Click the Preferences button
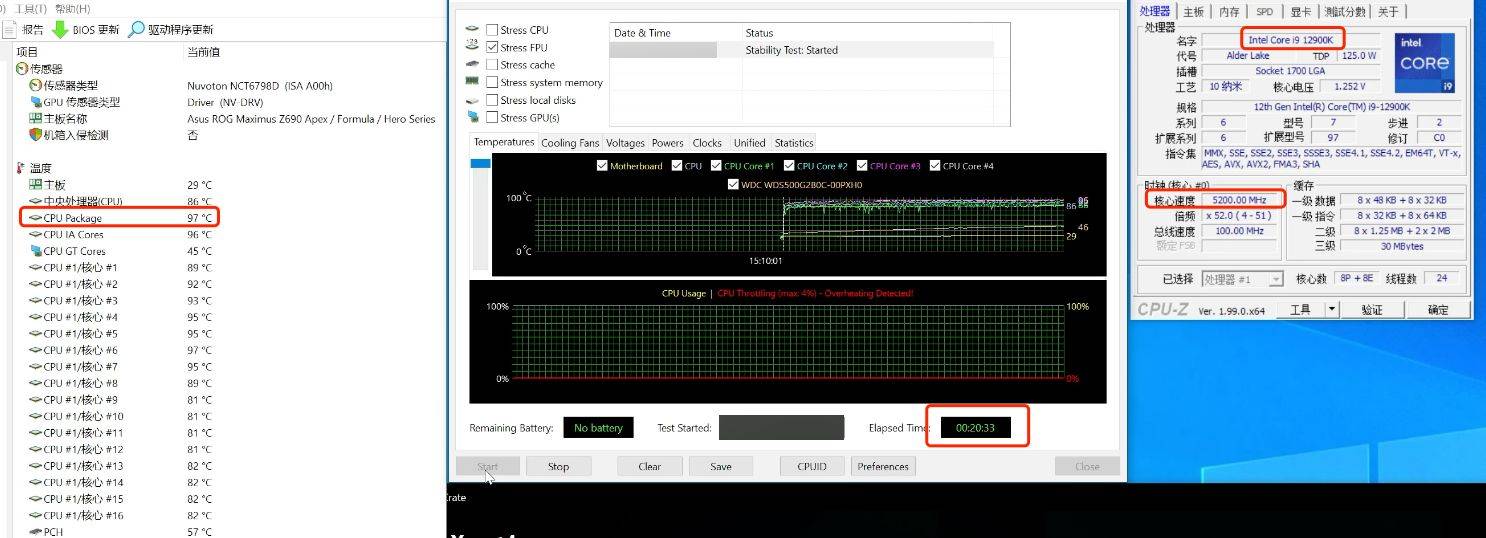 [x=883, y=467]
